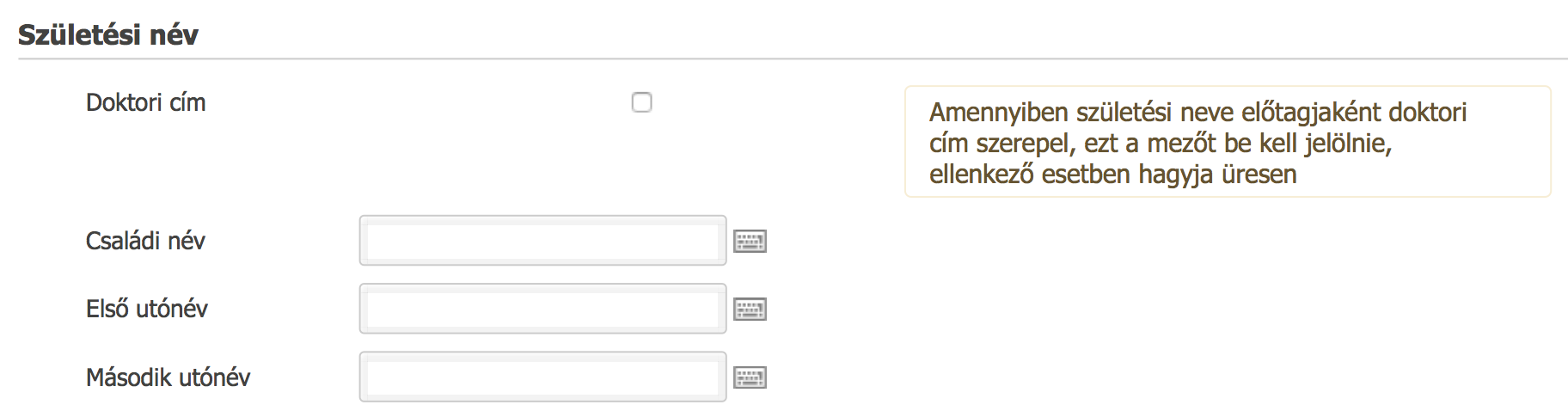Open virtual keyboard for Első utónév

pos(750,309)
